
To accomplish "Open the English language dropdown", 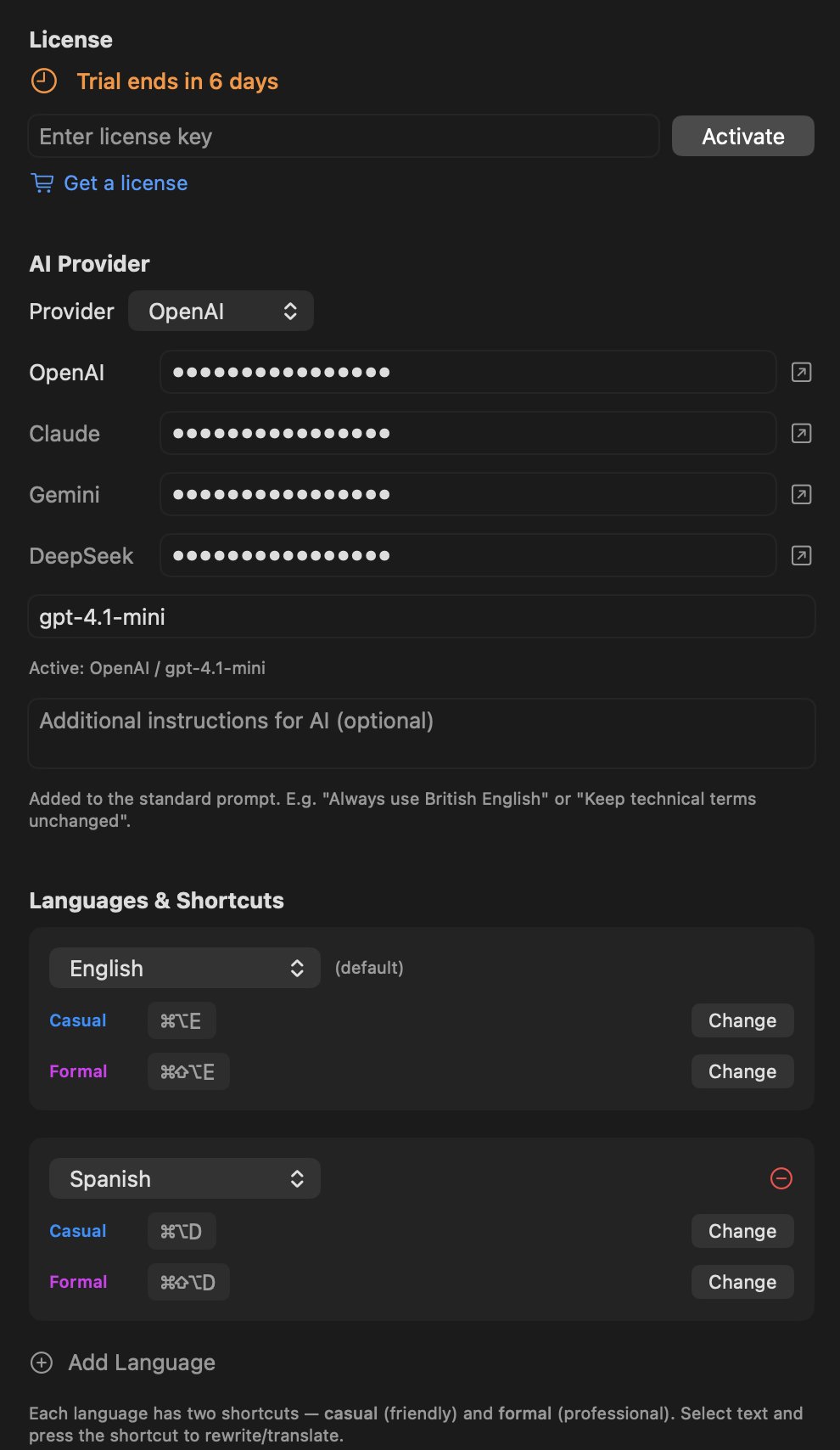I will pyautogui.click(x=184, y=968).
